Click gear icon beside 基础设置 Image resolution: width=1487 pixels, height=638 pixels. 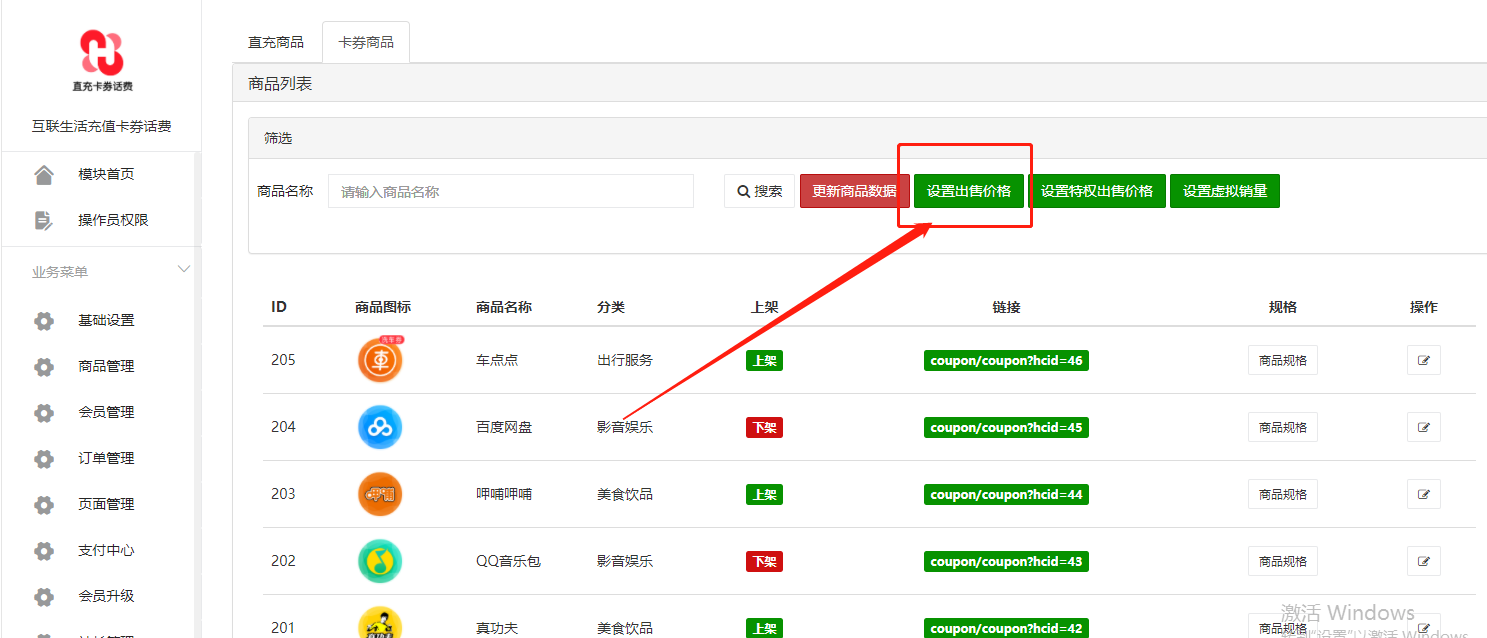pos(43,321)
